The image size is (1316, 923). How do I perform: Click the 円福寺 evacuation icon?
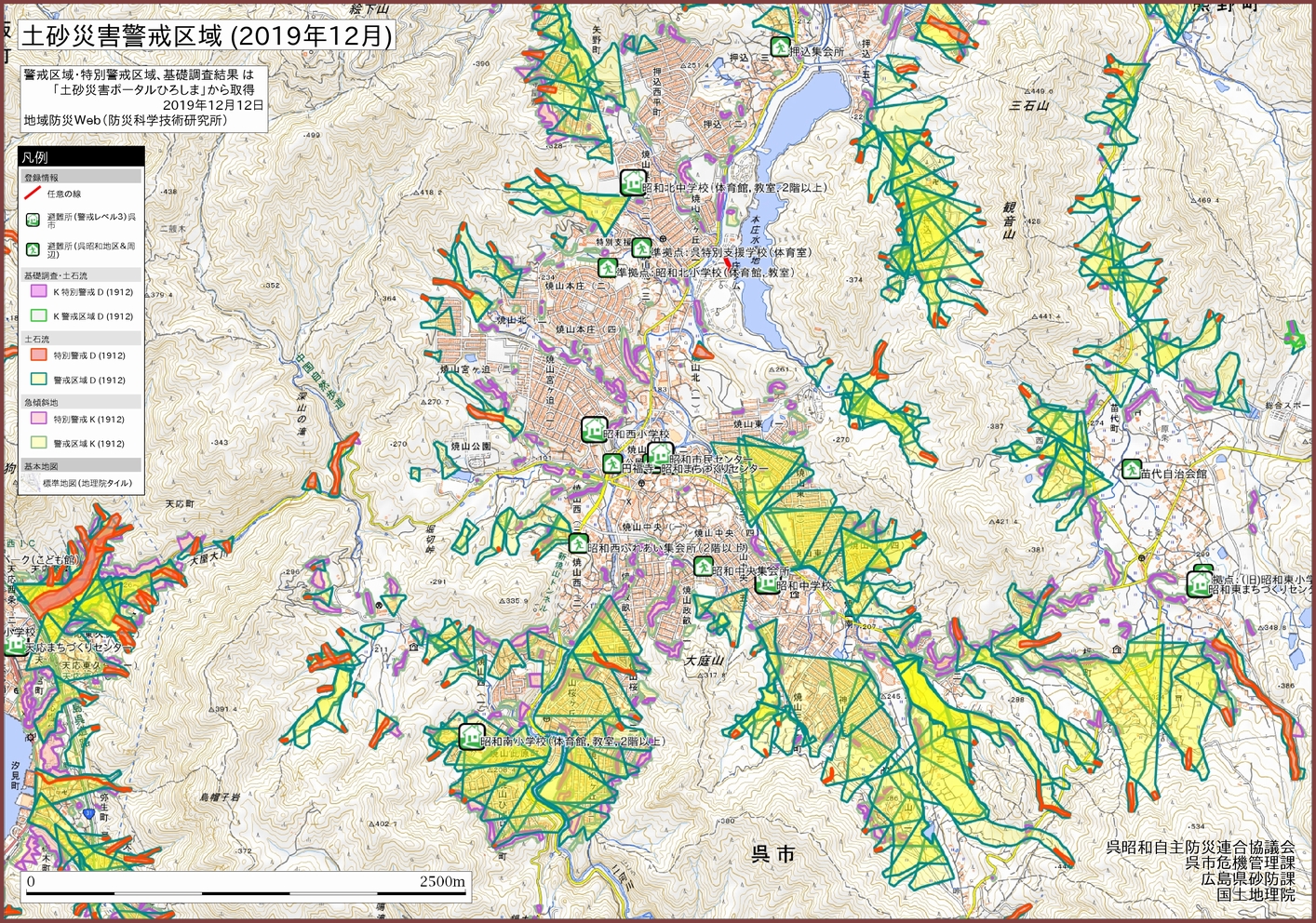[x=611, y=463]
